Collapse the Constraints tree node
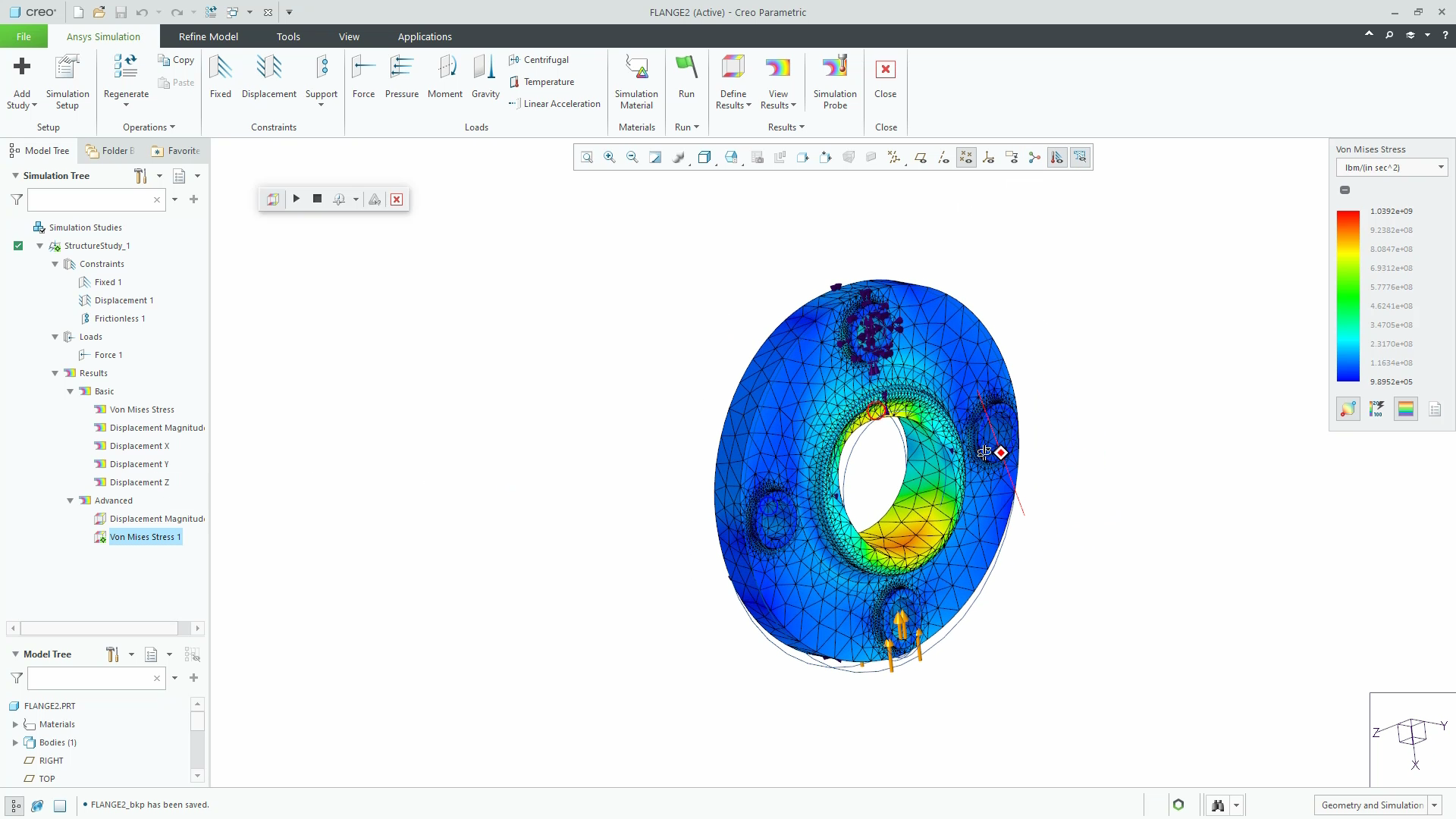 tap(55, 264)
